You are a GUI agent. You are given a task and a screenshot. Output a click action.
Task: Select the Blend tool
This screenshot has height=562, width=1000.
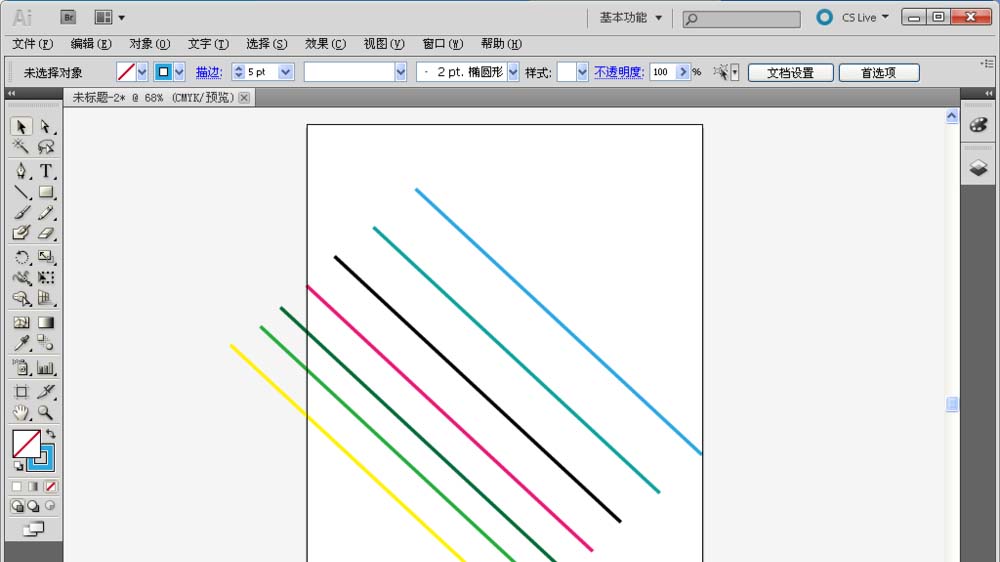click(45, 343)
